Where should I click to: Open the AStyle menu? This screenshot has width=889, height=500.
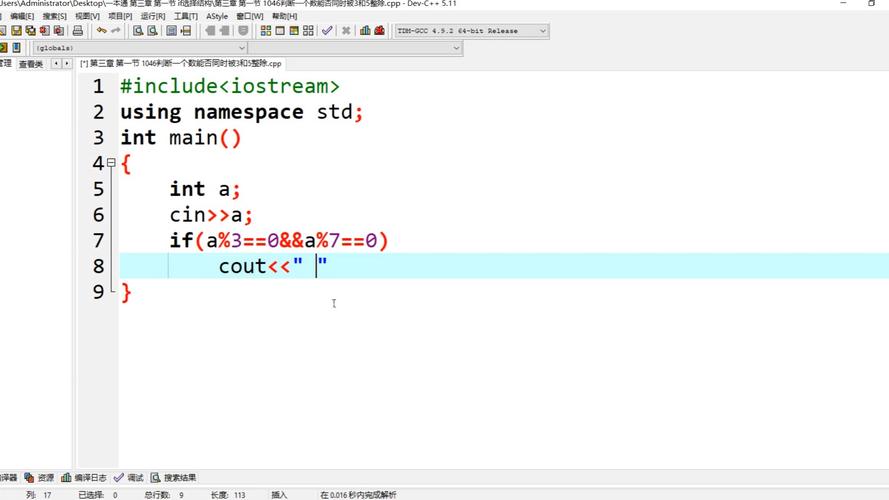click(217, 16)
